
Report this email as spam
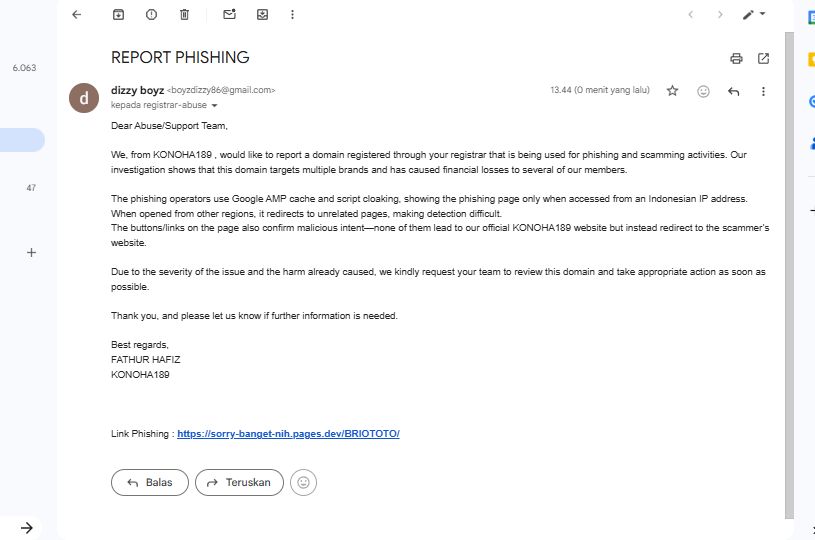(151, 15)
